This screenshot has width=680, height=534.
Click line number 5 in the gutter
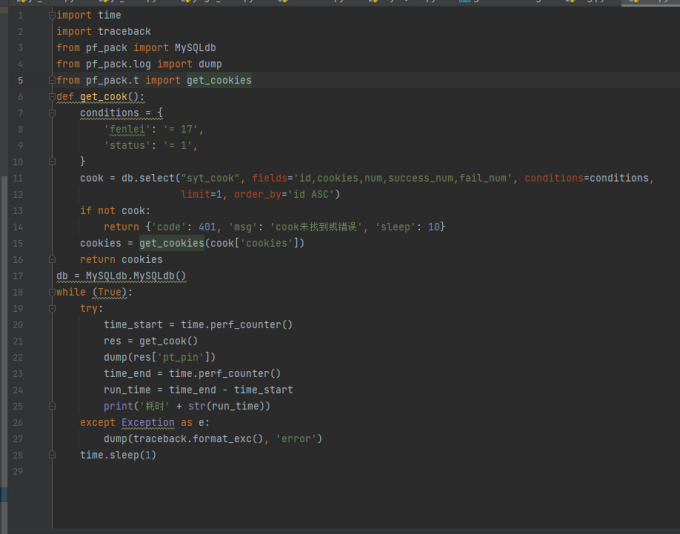20,81
